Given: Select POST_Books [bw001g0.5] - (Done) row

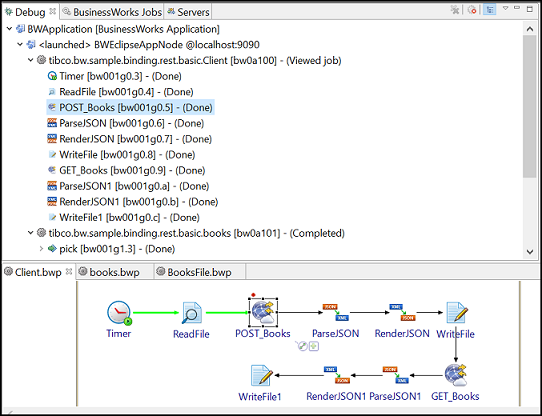Looking at the screenshot, I should tap(131, 108).
